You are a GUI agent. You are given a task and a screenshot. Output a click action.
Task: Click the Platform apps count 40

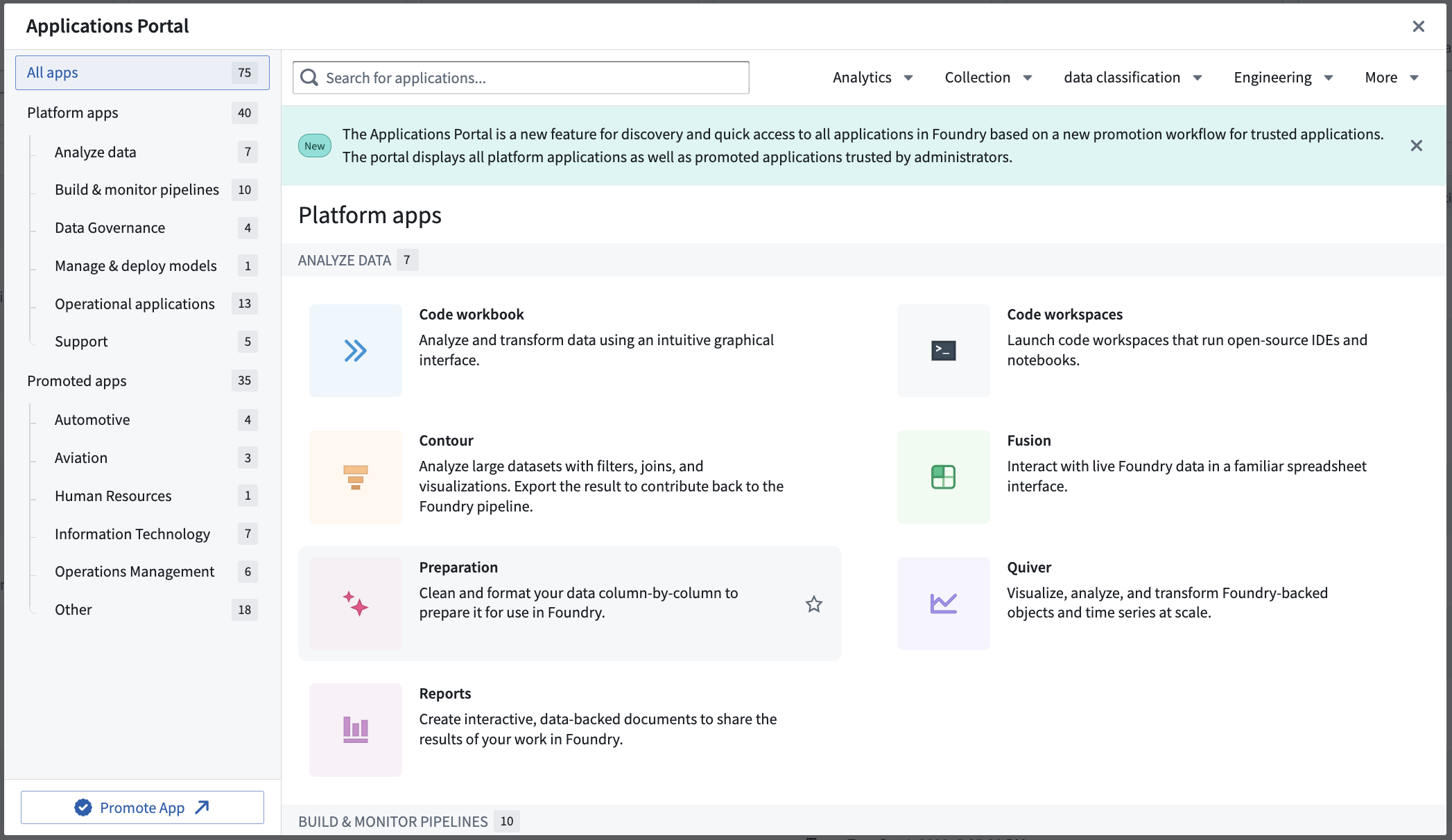click(x=245, y=113)
